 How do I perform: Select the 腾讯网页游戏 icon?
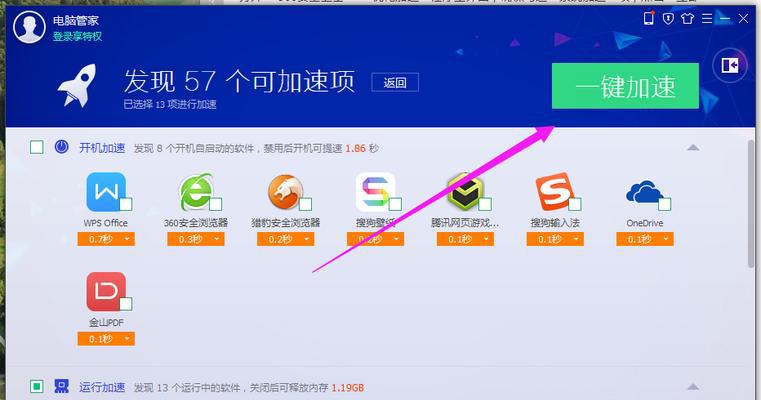(465, 191)
